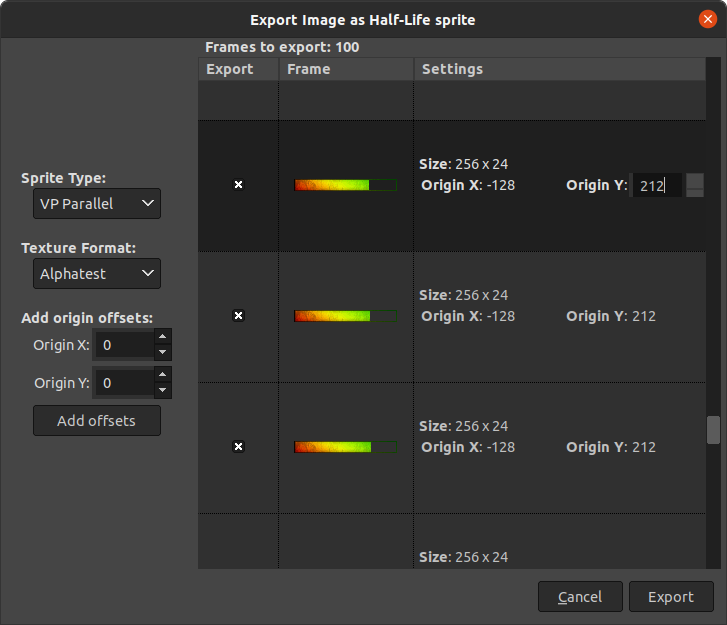This screenshot has width=727, height=625.
Task: Close the Export Image dialog
Action: point(707,19)
